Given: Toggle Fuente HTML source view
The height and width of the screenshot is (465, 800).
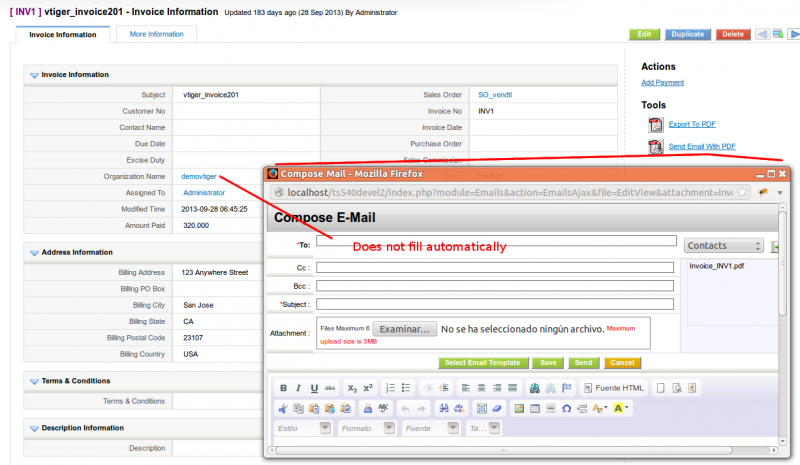Looking at the screenshot, I should tap(614, 388).
